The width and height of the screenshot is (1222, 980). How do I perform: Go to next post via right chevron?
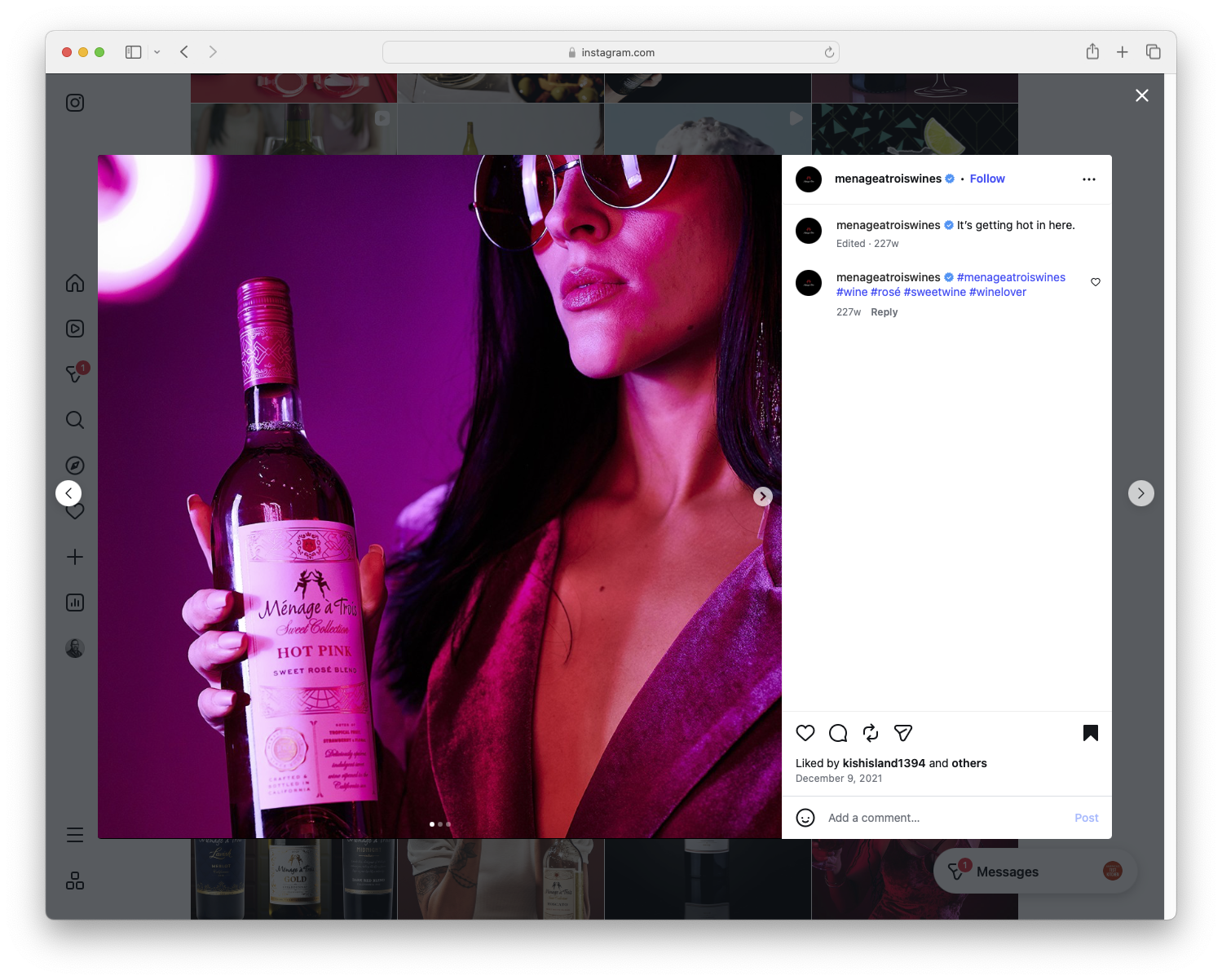click(x=1140, y=492)
